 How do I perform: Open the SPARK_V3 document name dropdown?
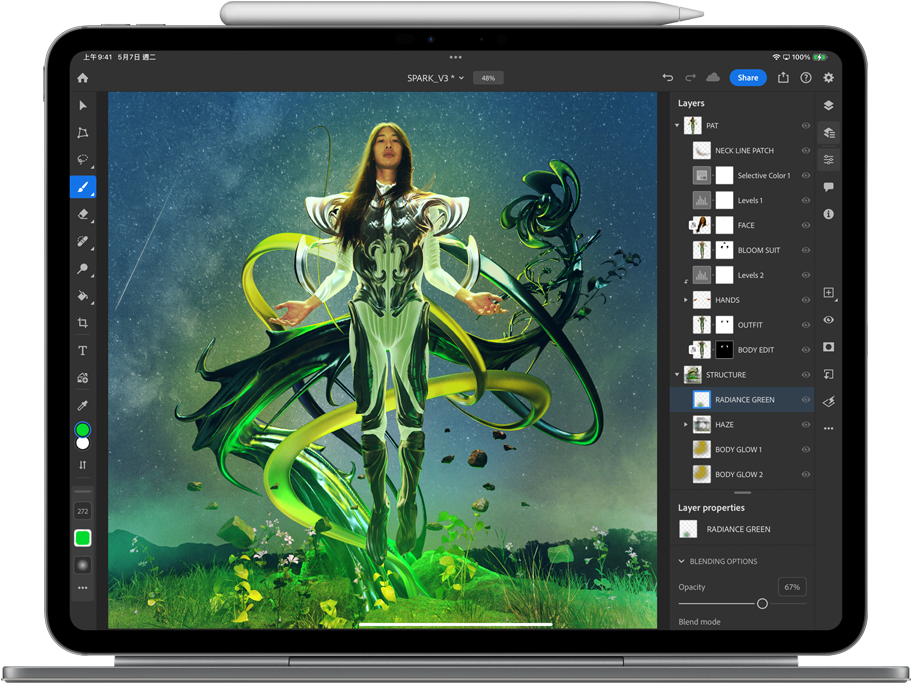pyautogui.click(x=436, y=78)
